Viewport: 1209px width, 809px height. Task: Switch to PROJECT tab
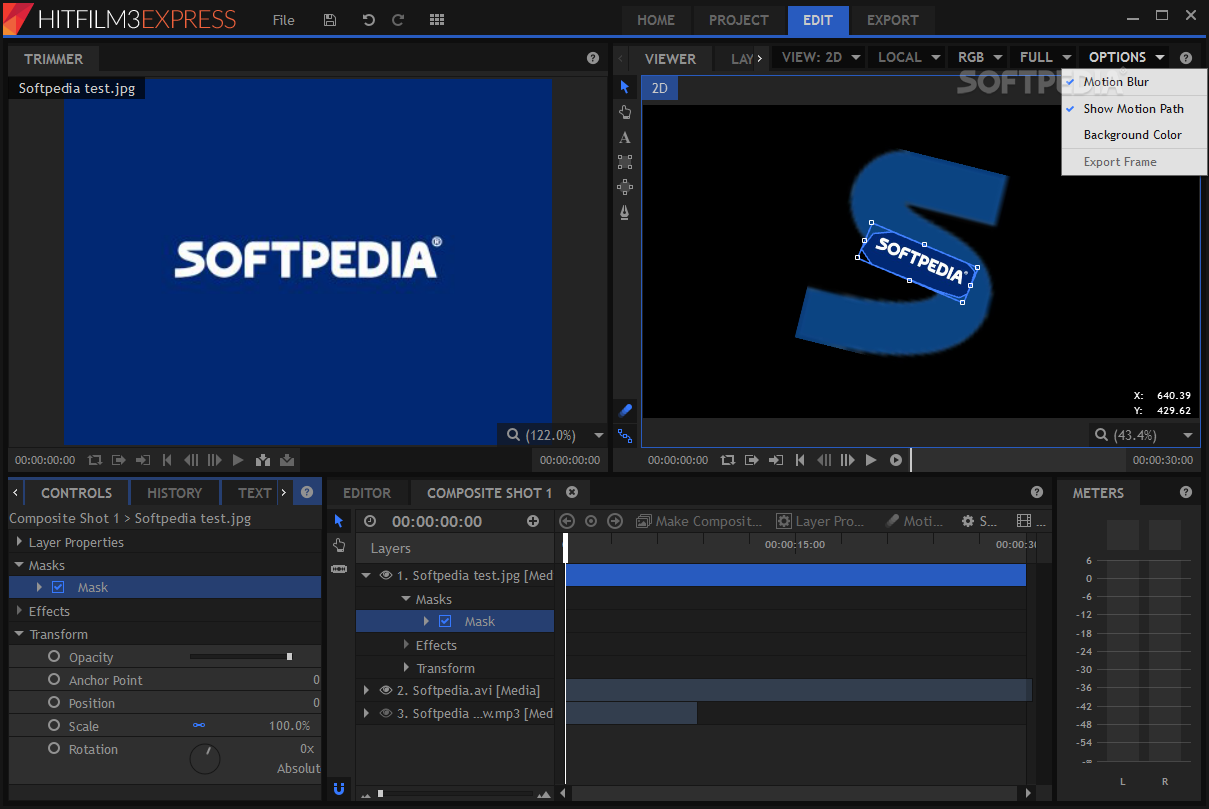(739, 20)
